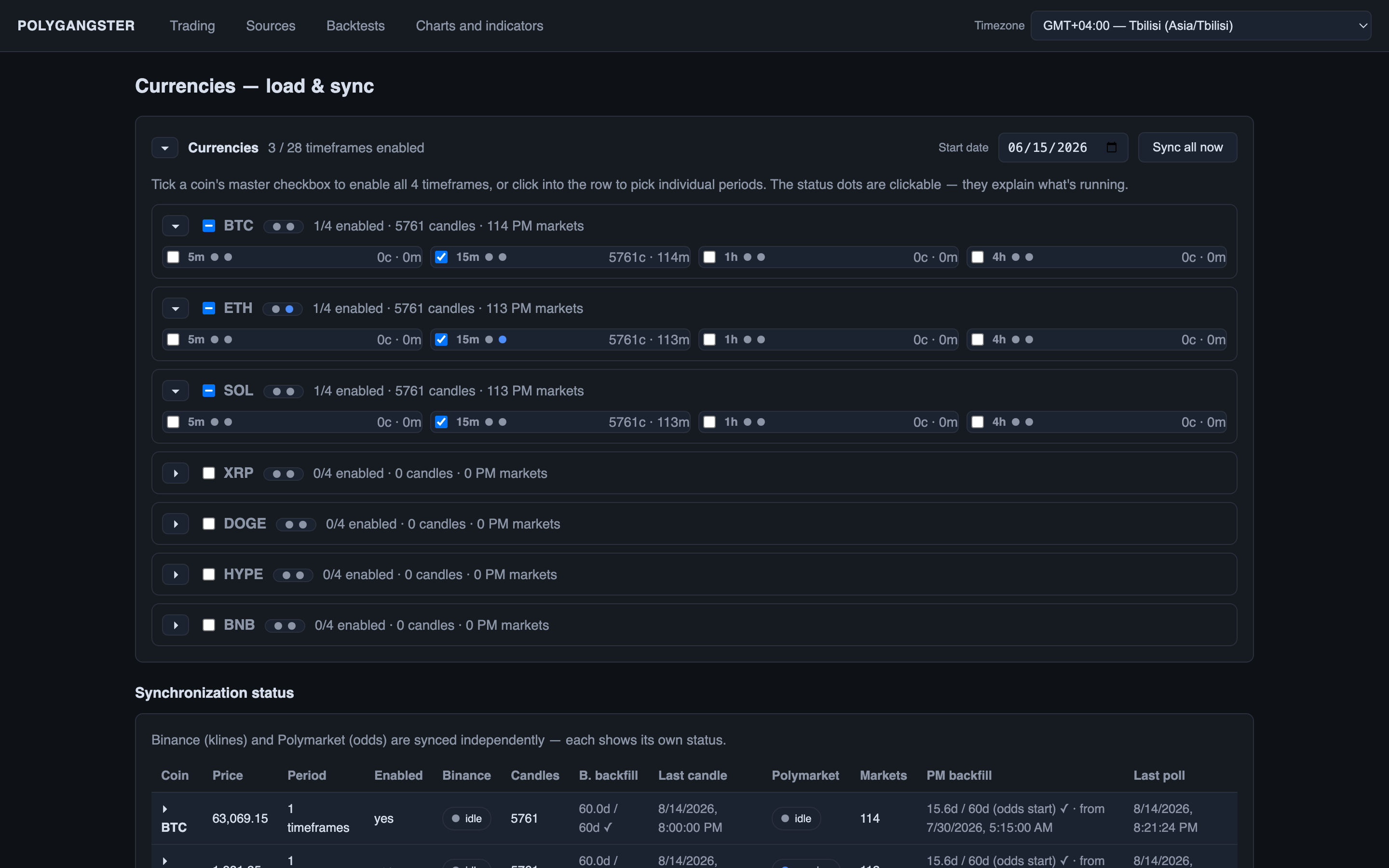Click DOGE coin status dots pill

(296, 524)
